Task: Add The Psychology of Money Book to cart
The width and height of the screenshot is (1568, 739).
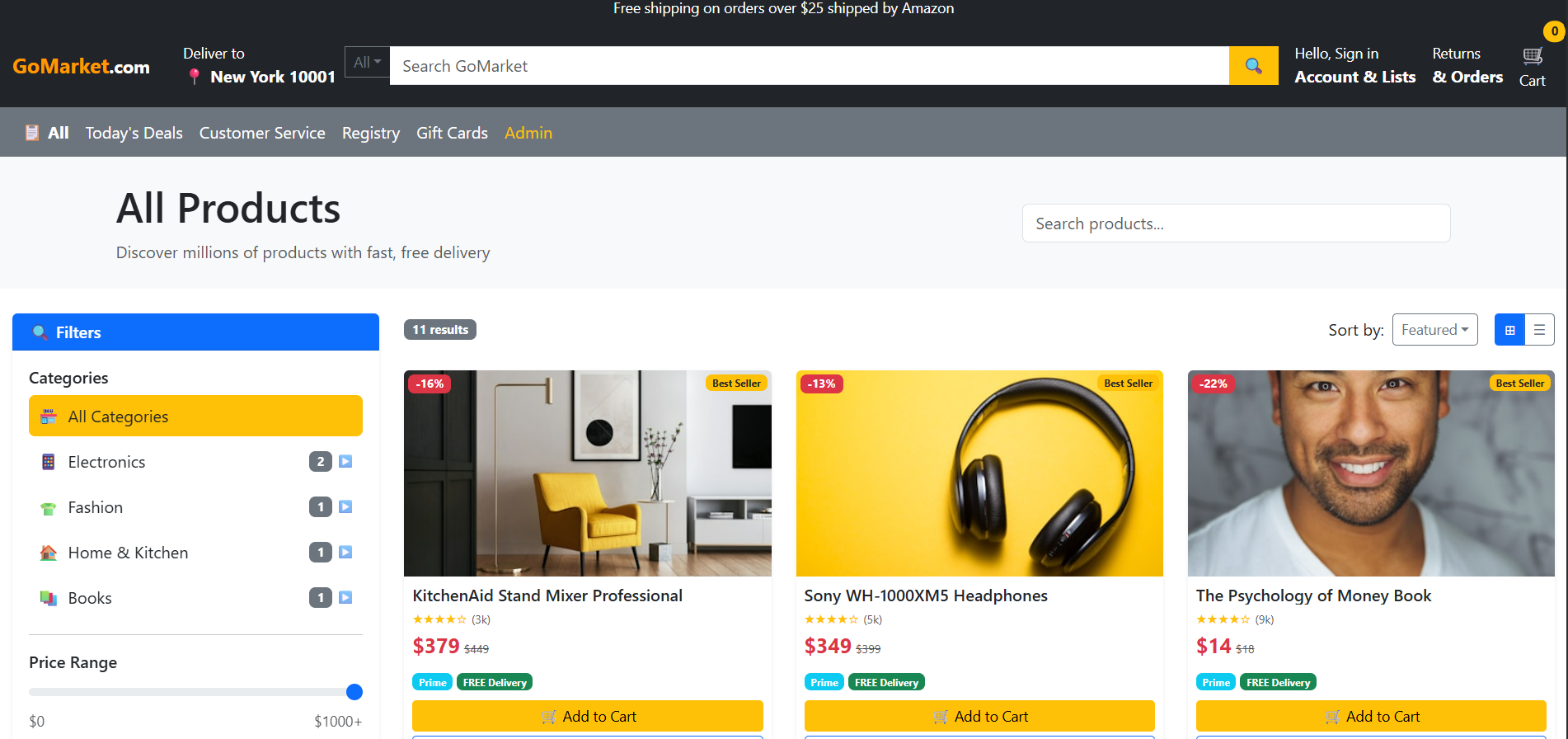Action: (x=1371, y=716)
